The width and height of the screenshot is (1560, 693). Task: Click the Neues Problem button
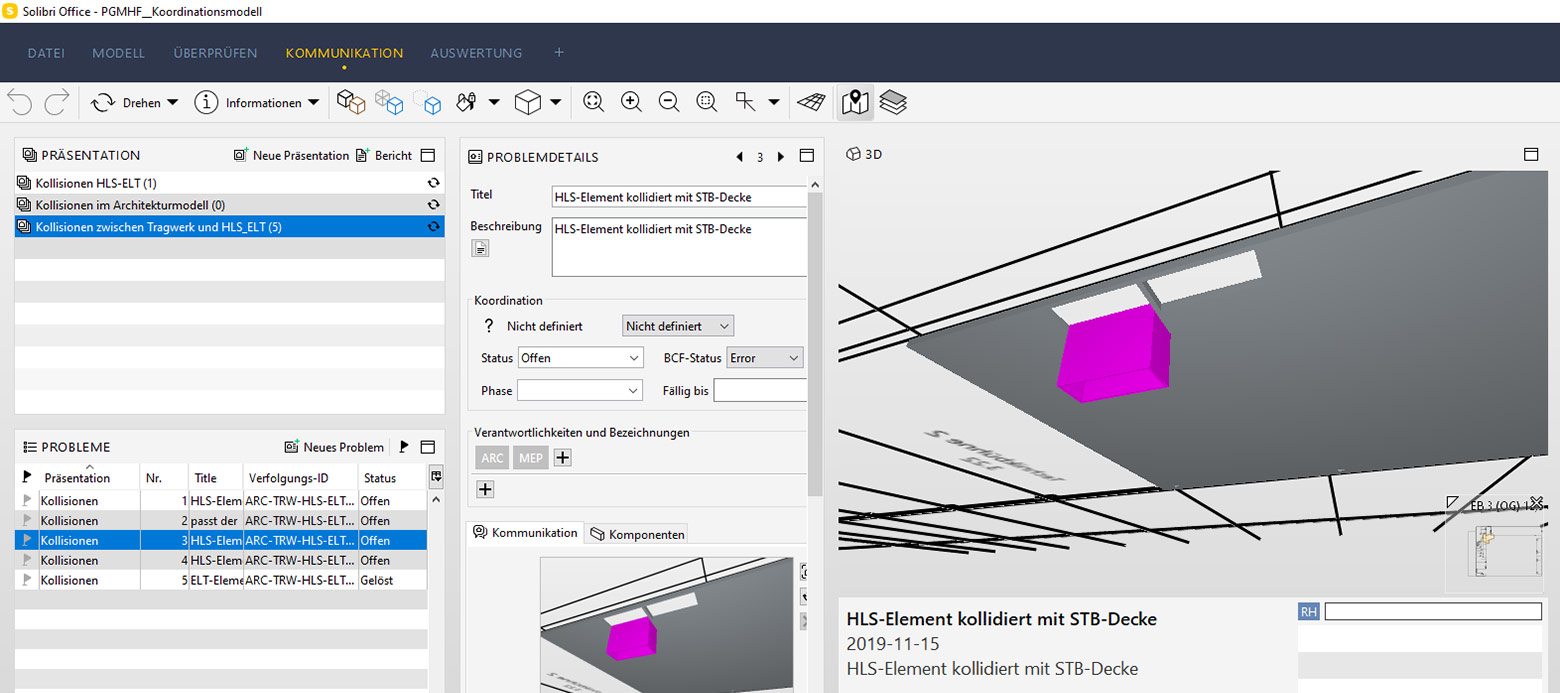[x=334, y=447]
